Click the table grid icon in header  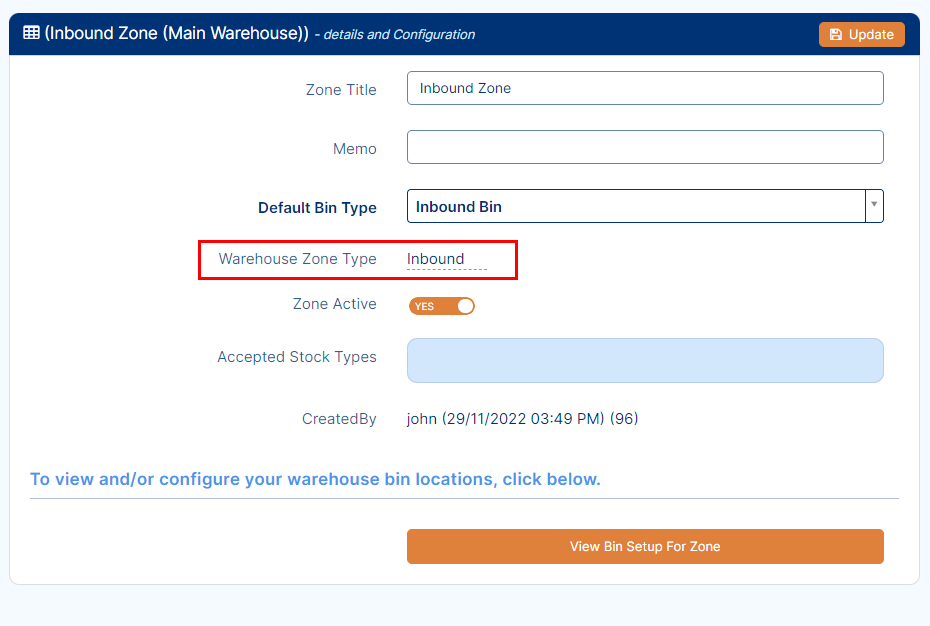tap(31, 33)
